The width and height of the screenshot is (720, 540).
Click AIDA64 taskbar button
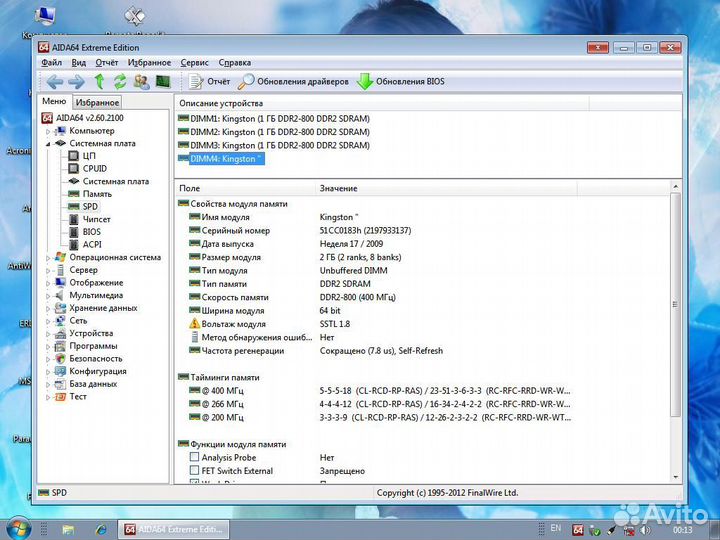coord(174,529)
